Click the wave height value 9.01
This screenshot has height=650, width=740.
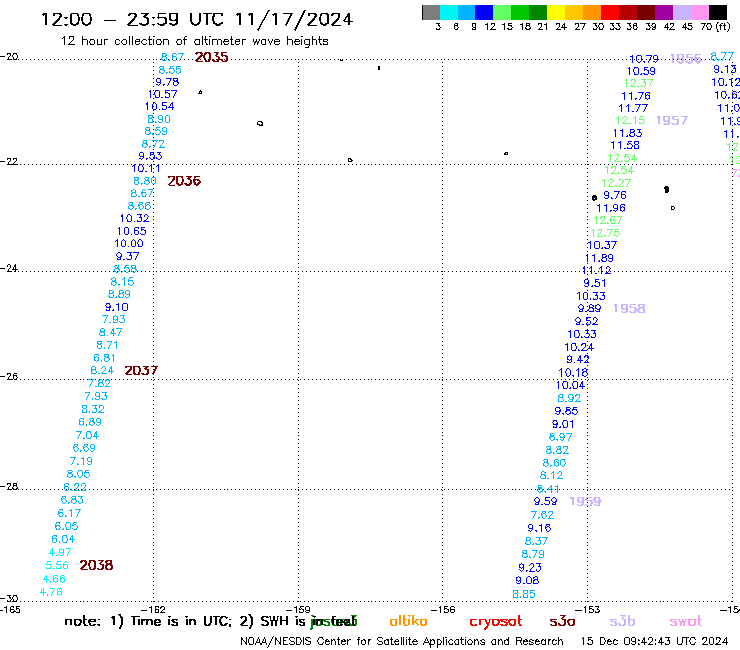tap(563, 424)
